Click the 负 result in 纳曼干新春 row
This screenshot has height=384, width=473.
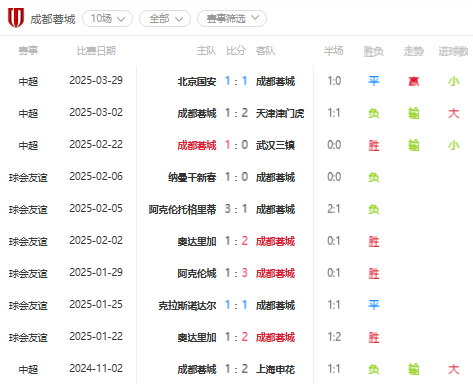click(374, 177)
